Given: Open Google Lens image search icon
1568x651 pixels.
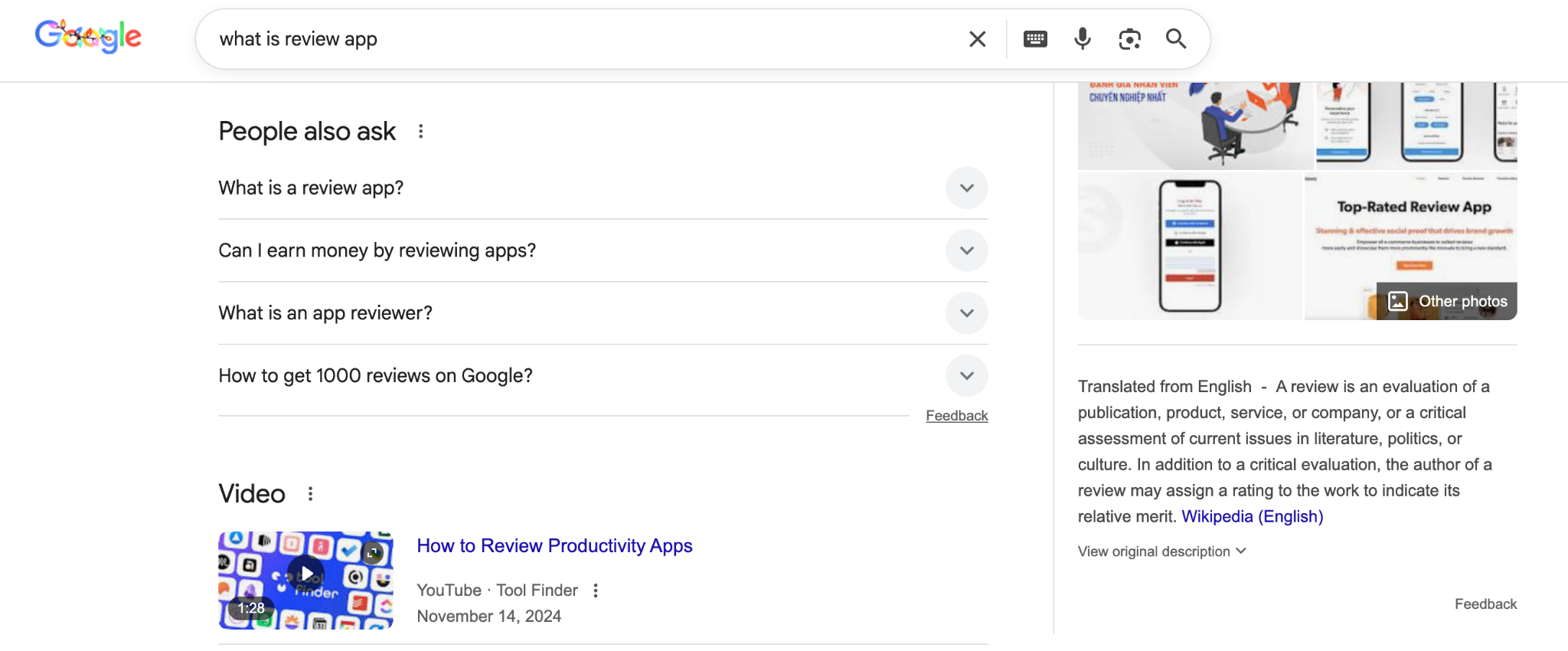Looking at the screenshot, I should tap(1129, 39).
